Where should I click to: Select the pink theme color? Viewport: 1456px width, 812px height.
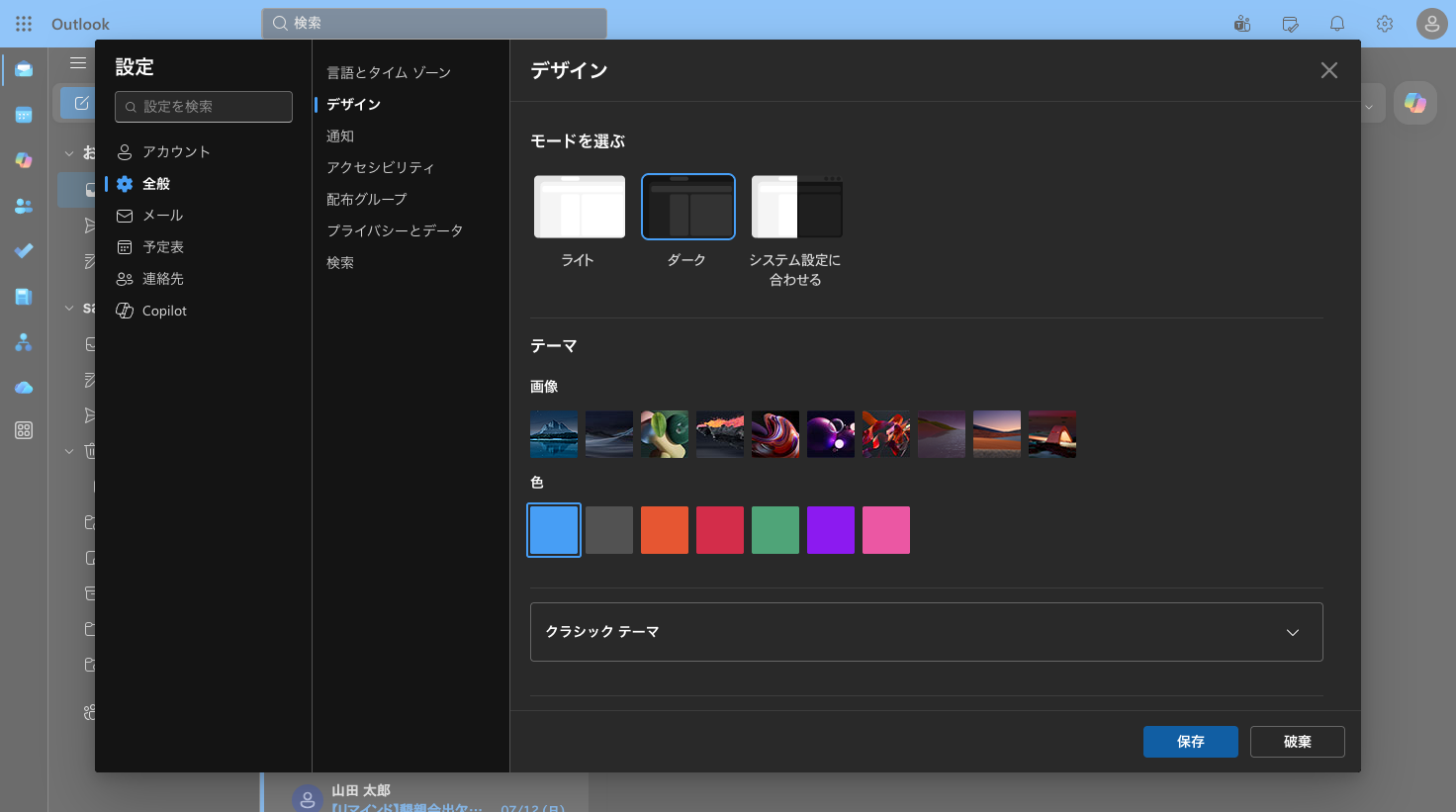pyautogui.click(x=886, y=530)
